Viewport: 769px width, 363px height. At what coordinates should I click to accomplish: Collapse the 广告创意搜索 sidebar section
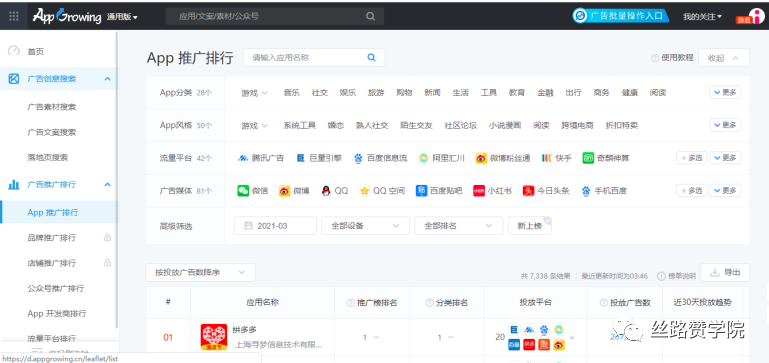tap(108, 78)
